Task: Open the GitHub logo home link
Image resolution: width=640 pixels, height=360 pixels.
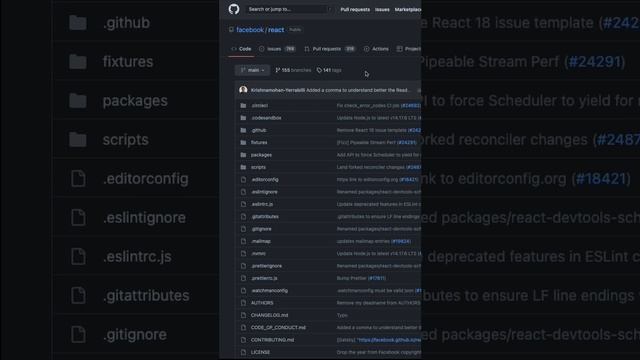Action: coord(234,9)
